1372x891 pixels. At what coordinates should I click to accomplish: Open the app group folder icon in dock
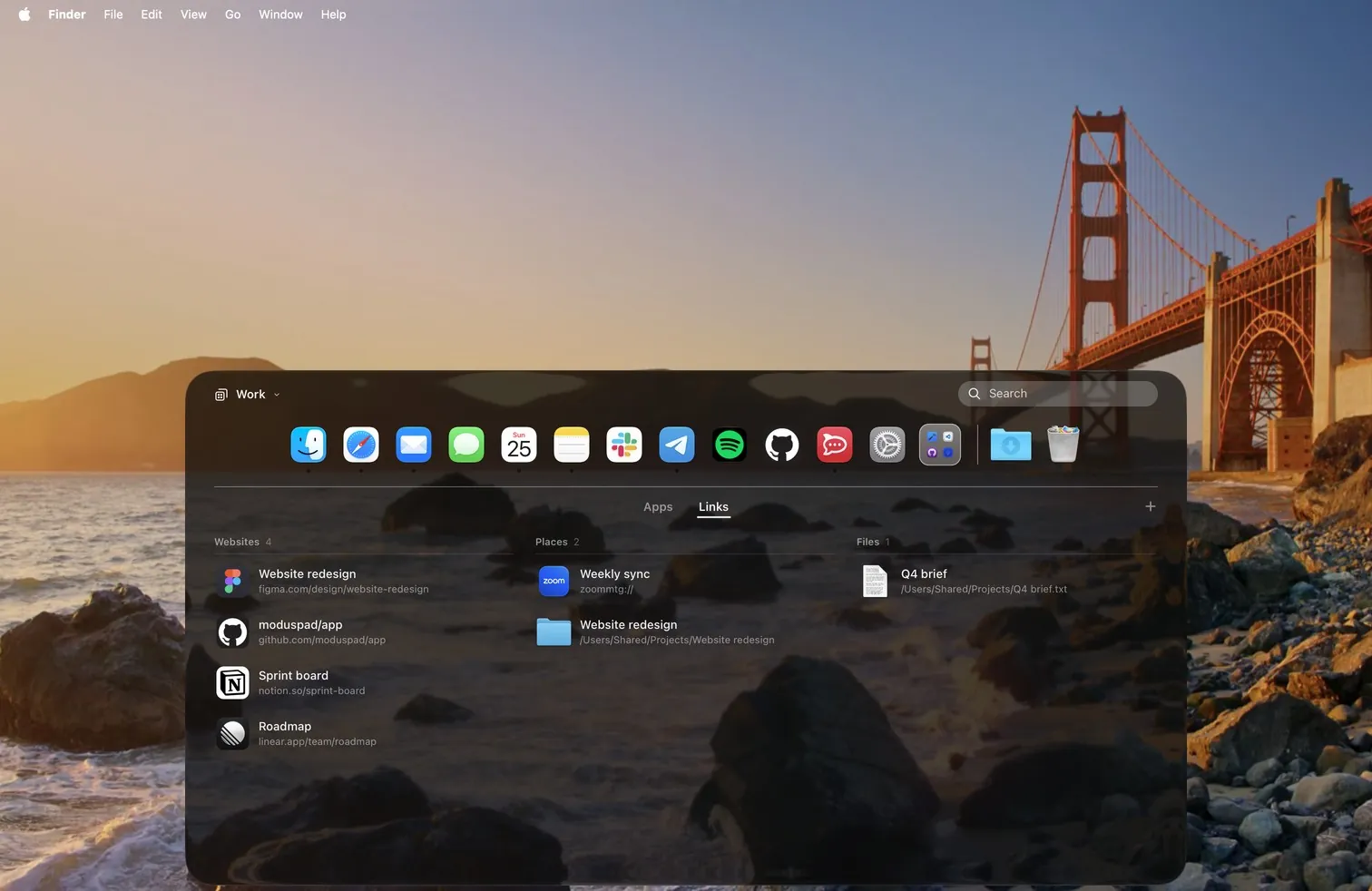940,445
